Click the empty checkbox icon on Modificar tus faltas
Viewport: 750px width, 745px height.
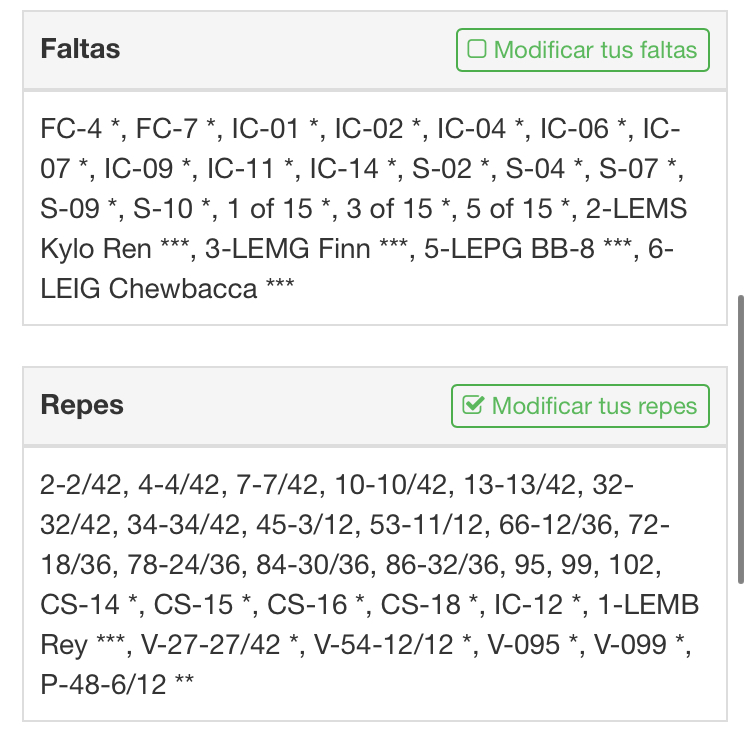pyautogui.click(x=477, y=50)
